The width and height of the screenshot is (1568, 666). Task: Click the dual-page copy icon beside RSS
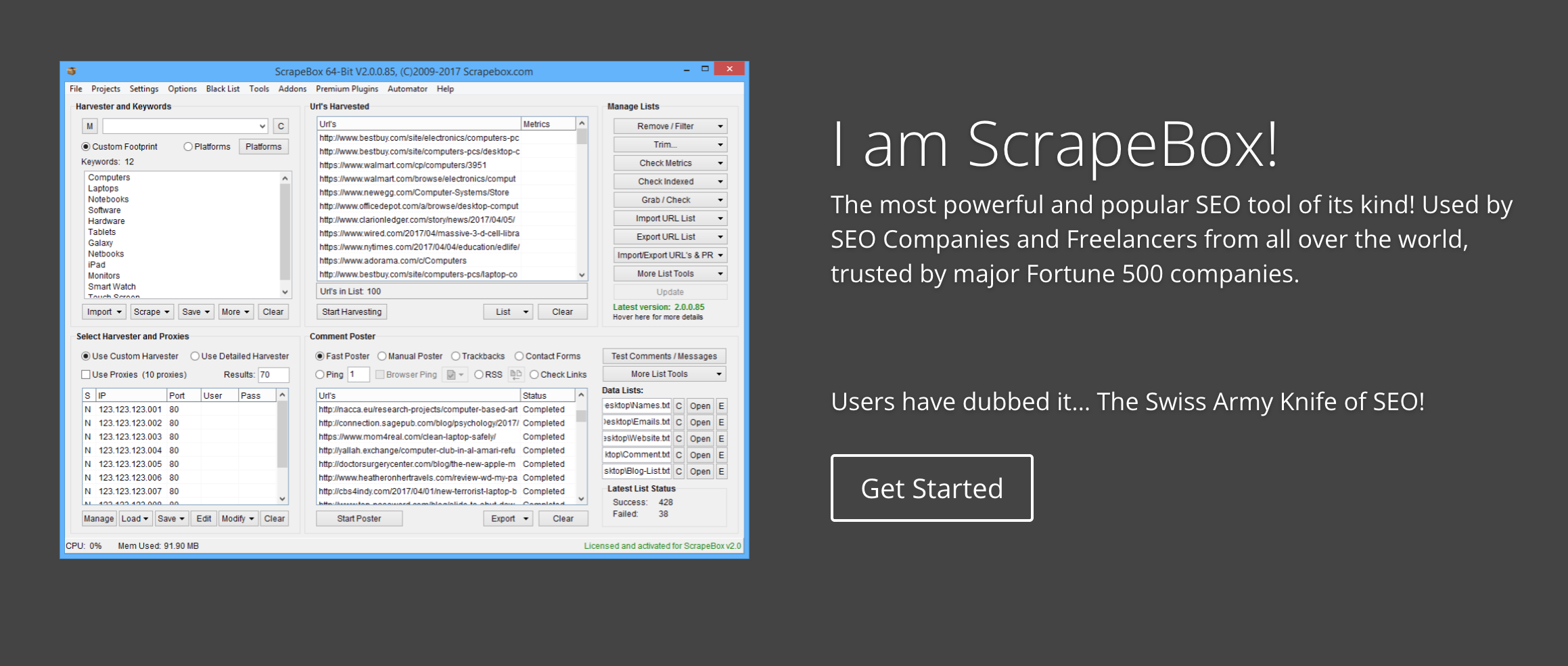515,374
